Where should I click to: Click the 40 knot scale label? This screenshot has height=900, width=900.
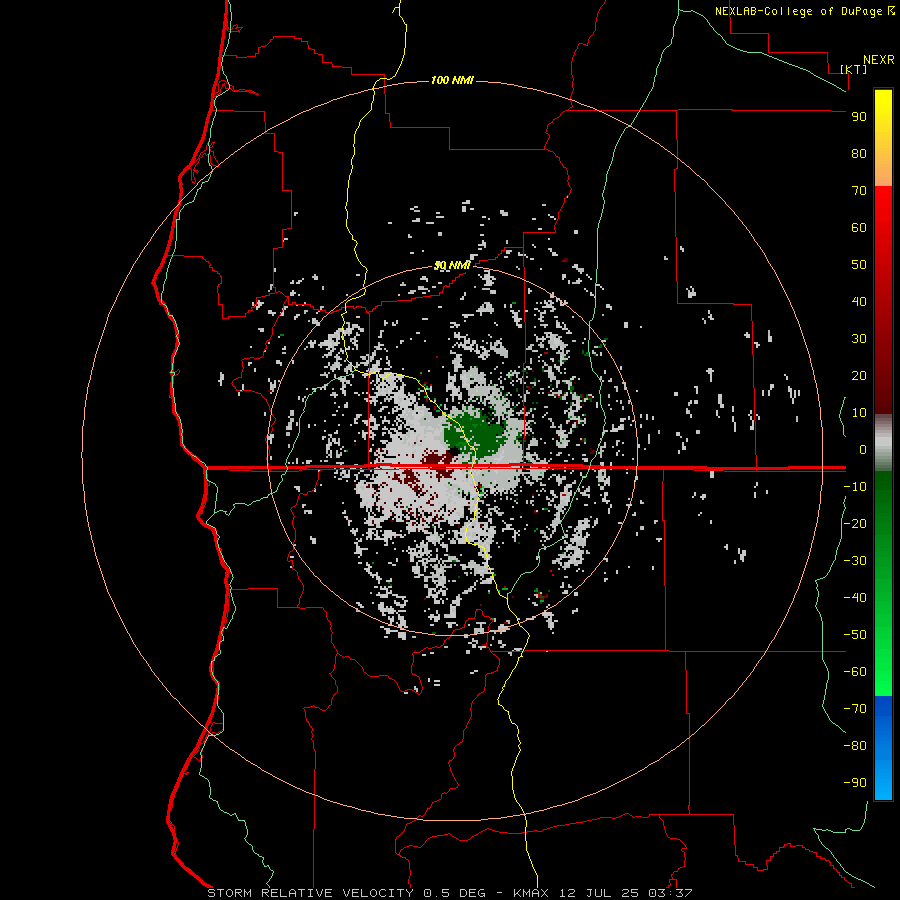tap(859, 302)
